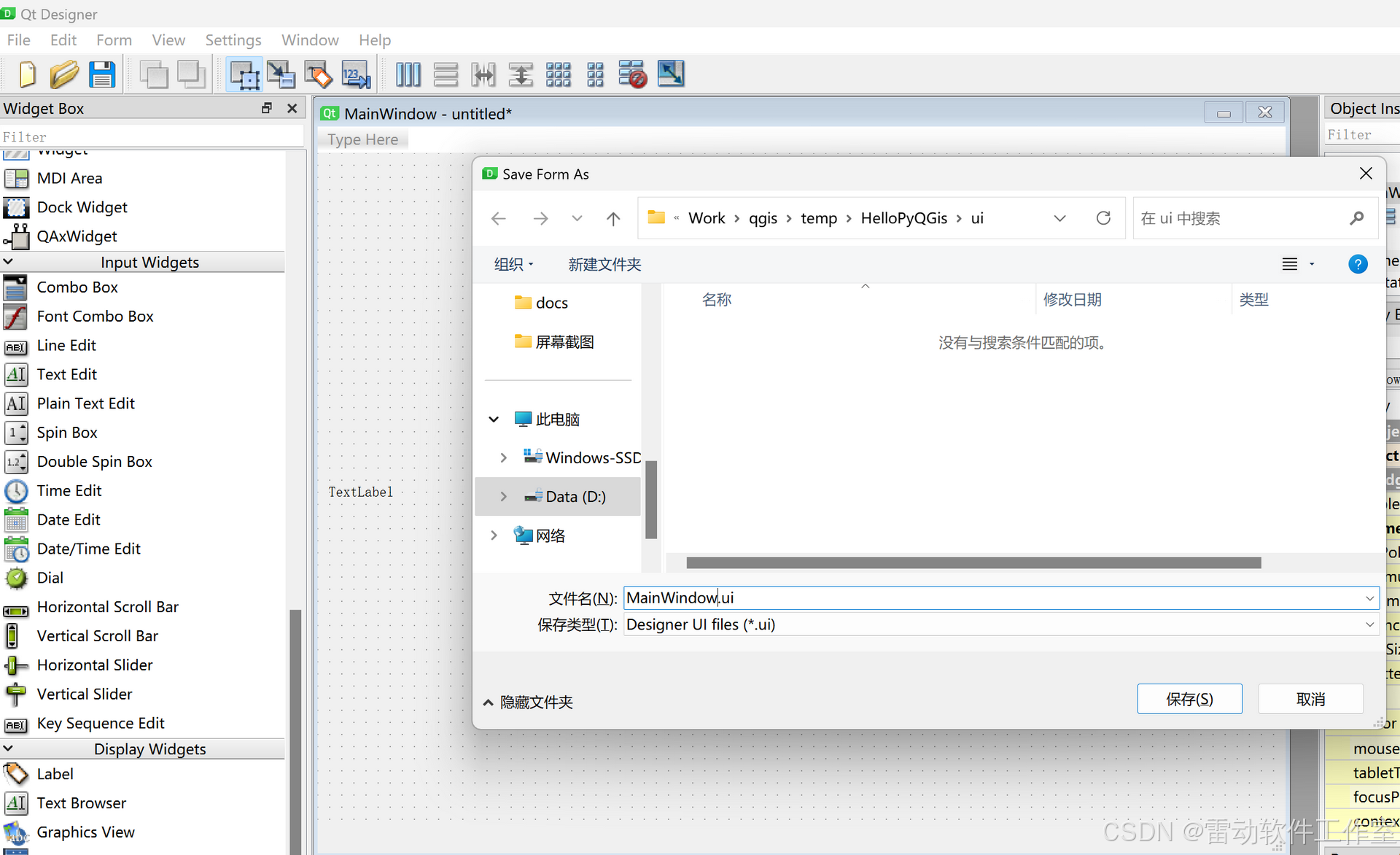Apply Lay Out Horizontally icon

click(x=408, y=74)
